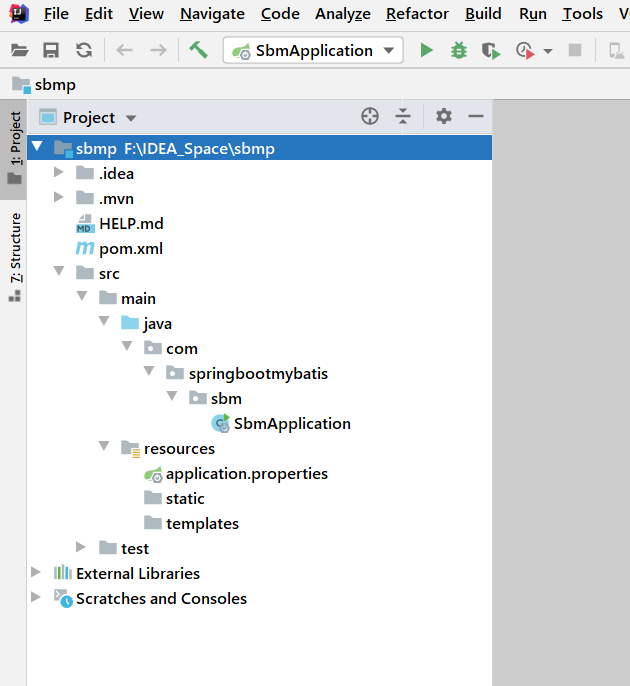Click the Back navigation arrow

tap(124, 51)
